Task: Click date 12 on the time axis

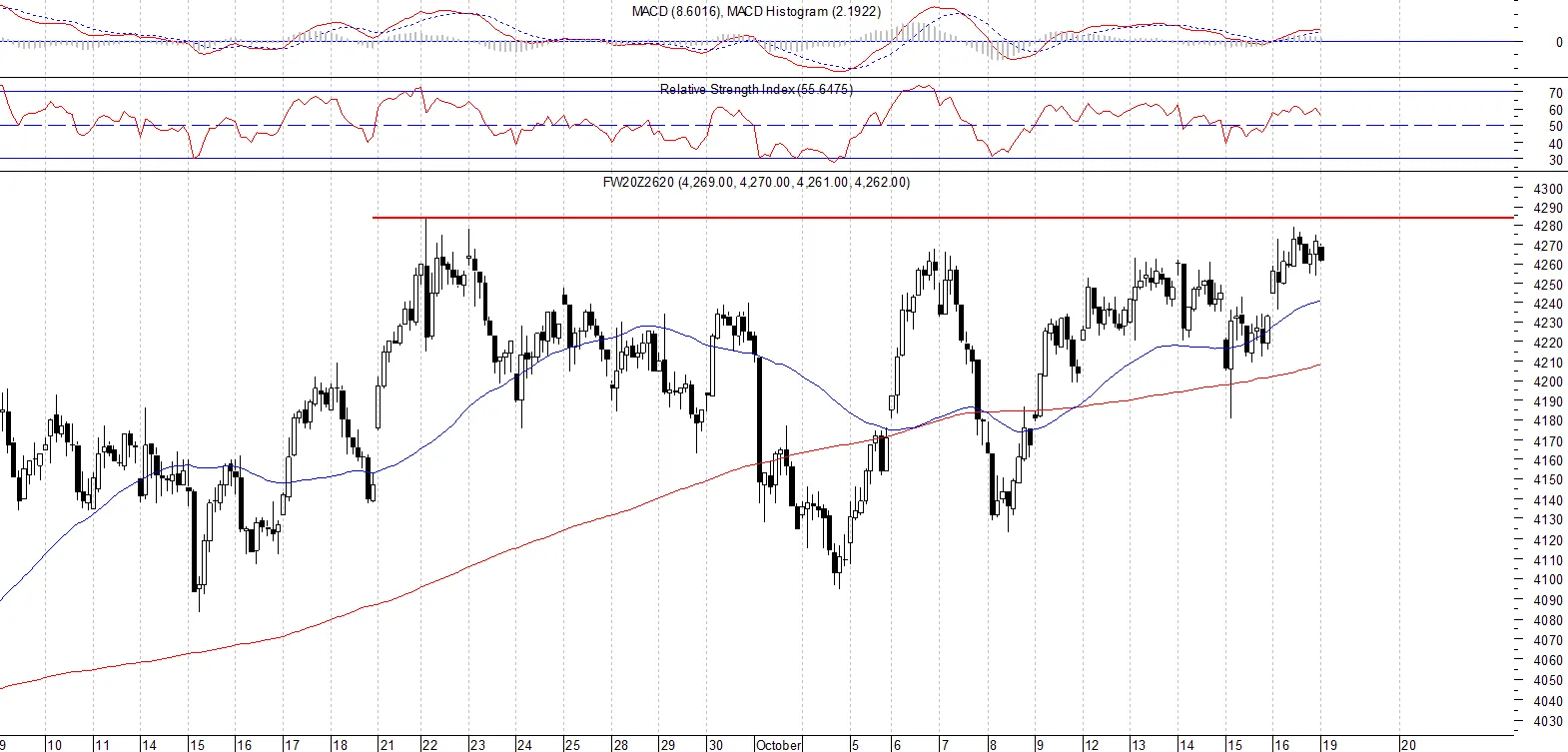Action: (x=1092, y=745)
